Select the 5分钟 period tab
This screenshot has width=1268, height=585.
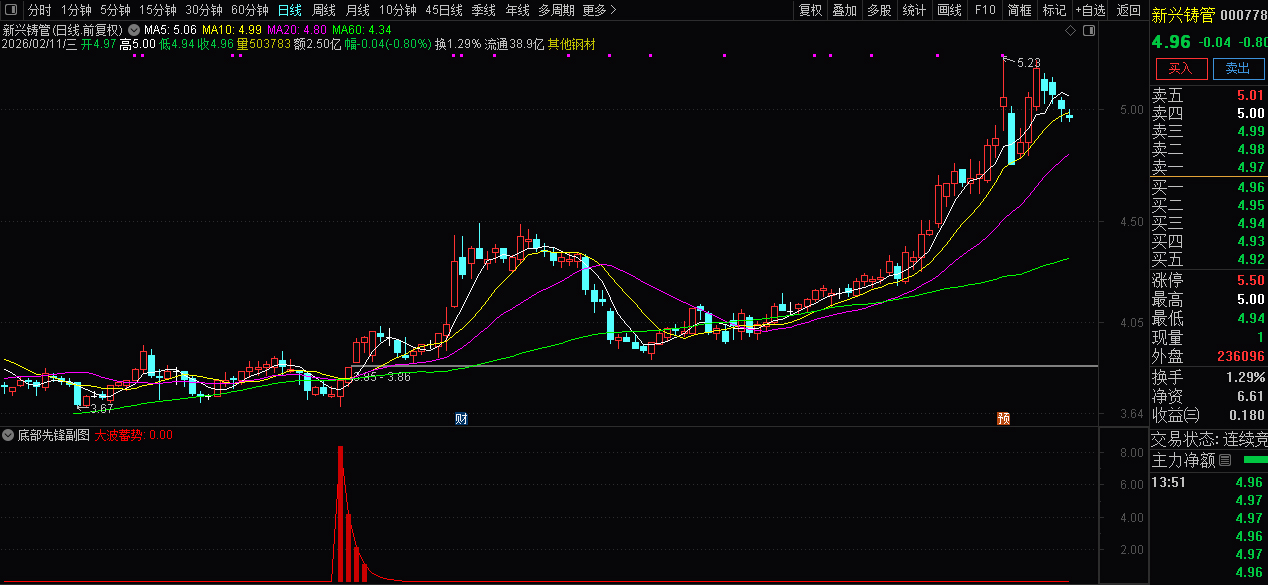[115, 10]
